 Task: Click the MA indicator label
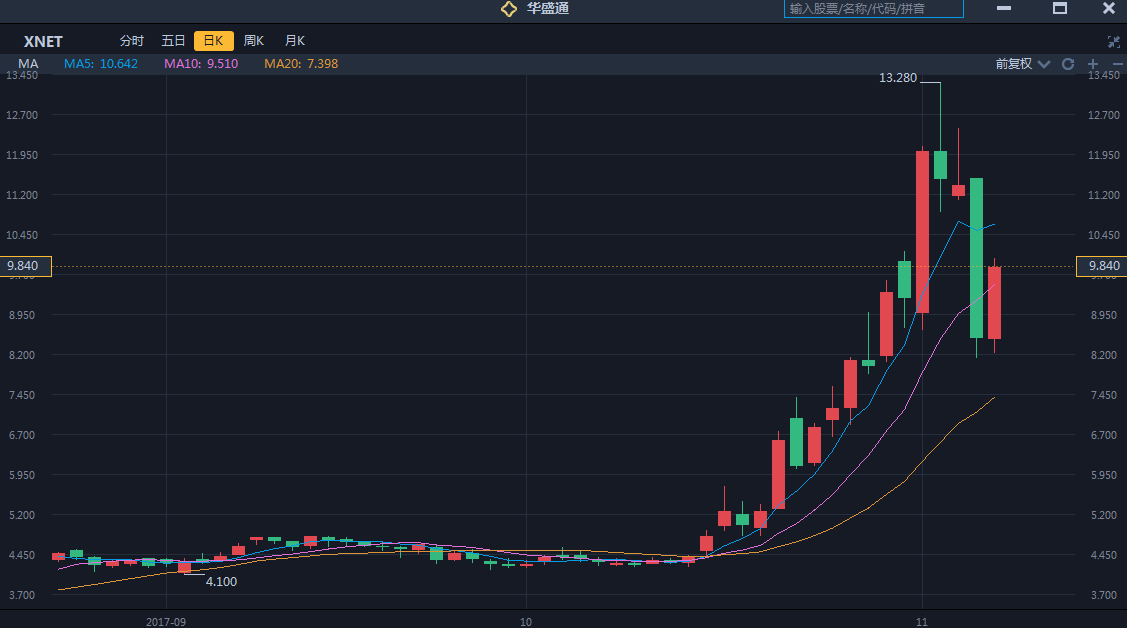click(x=28, y=64)
